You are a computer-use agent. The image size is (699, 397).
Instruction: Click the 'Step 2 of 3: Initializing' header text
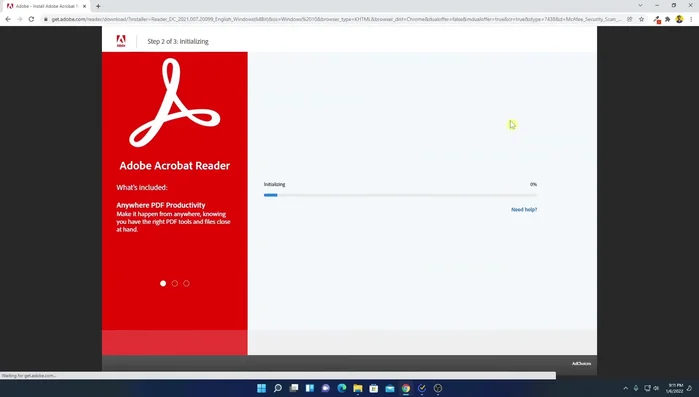[178, 41]
